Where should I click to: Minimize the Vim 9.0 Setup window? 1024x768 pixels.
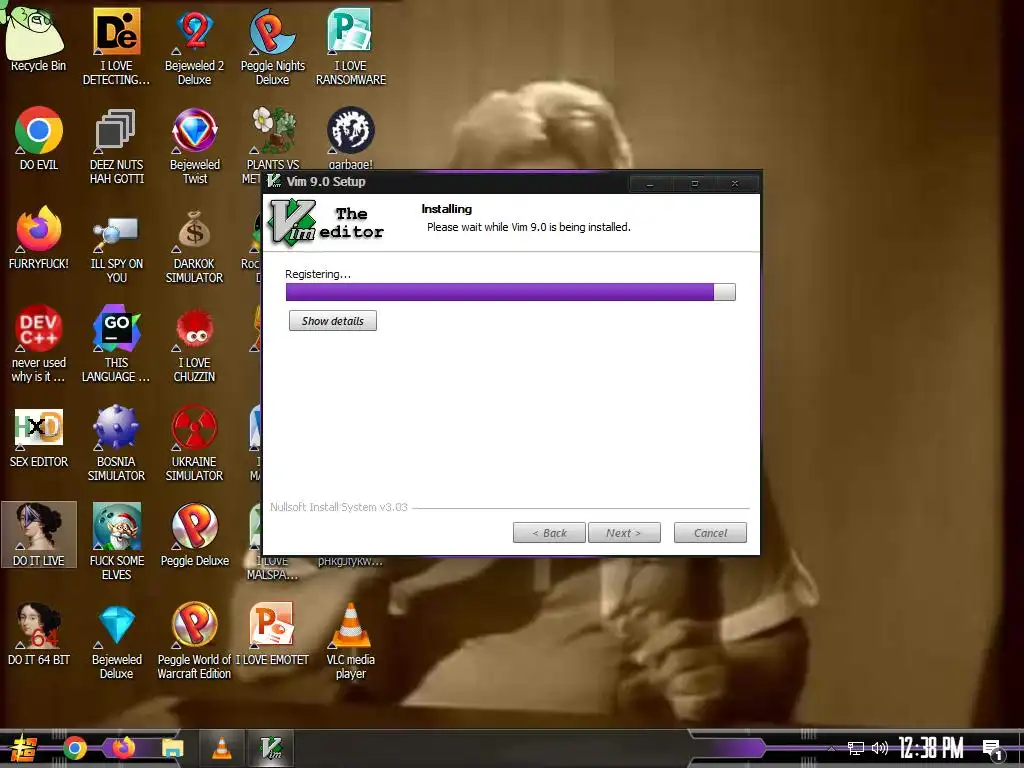(x=650, y=184)
